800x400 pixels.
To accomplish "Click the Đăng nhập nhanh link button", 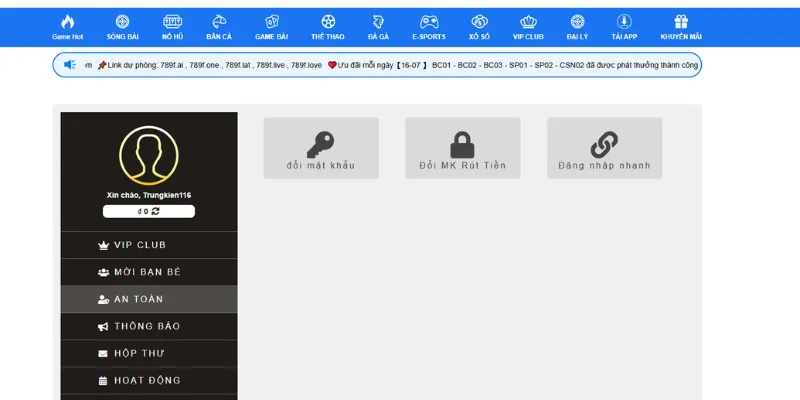I will pyautogui.click(x=604, y=149).
